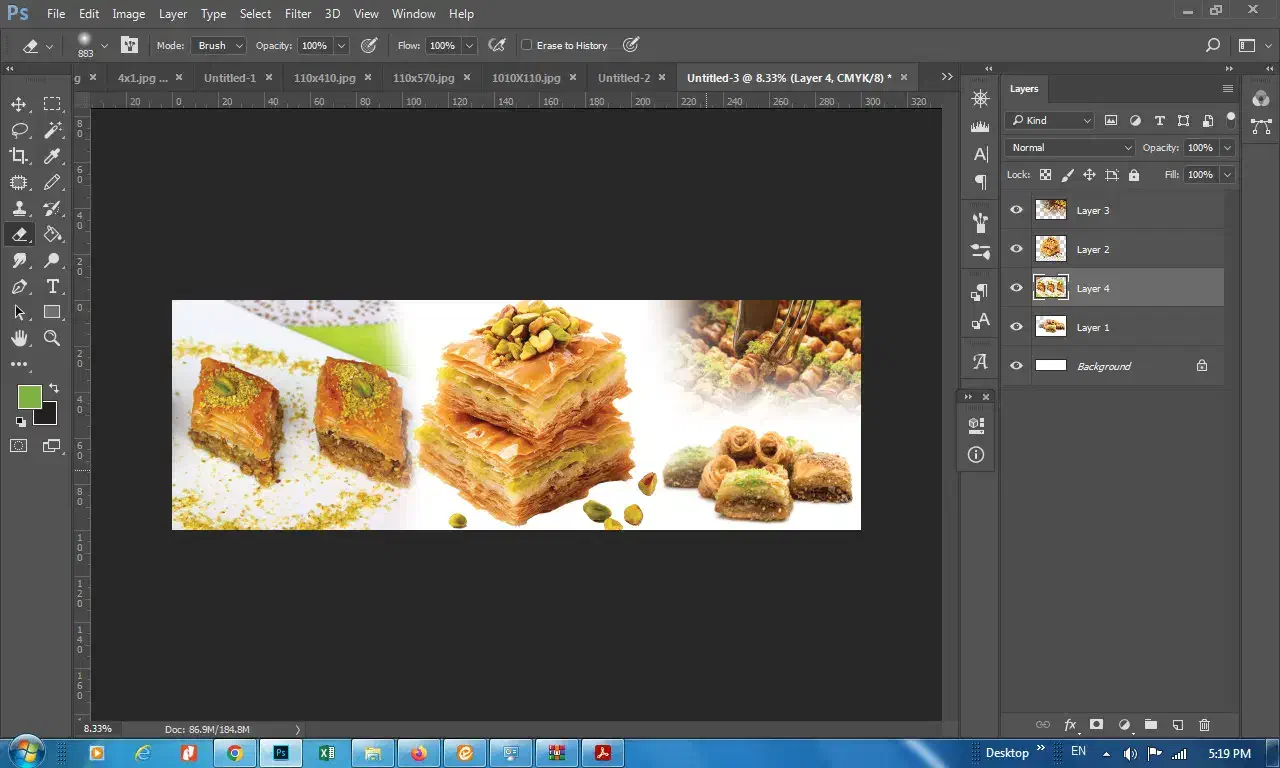The image size is (1280, 768).
Task: Choose the Magic Wand tool
Action: (53, 130)
